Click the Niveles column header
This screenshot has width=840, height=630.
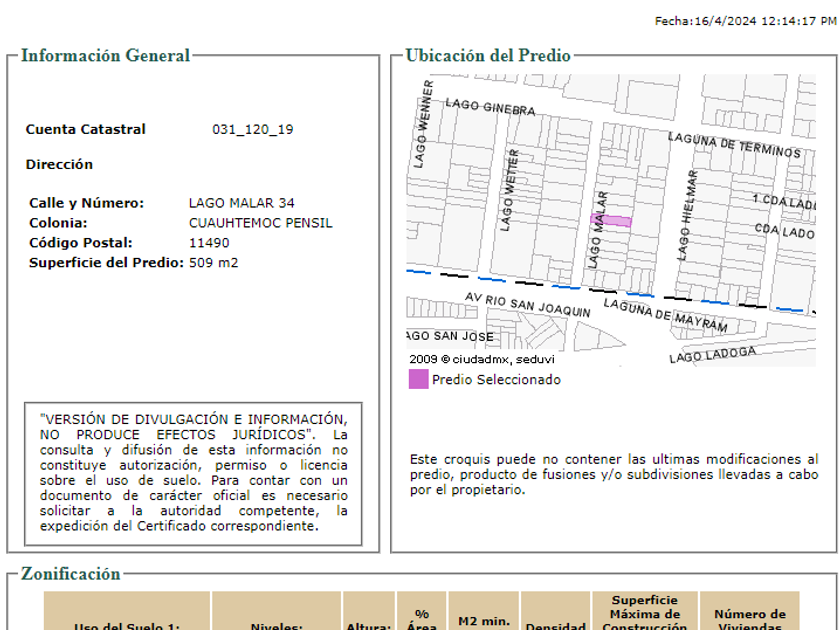[276, 626]
